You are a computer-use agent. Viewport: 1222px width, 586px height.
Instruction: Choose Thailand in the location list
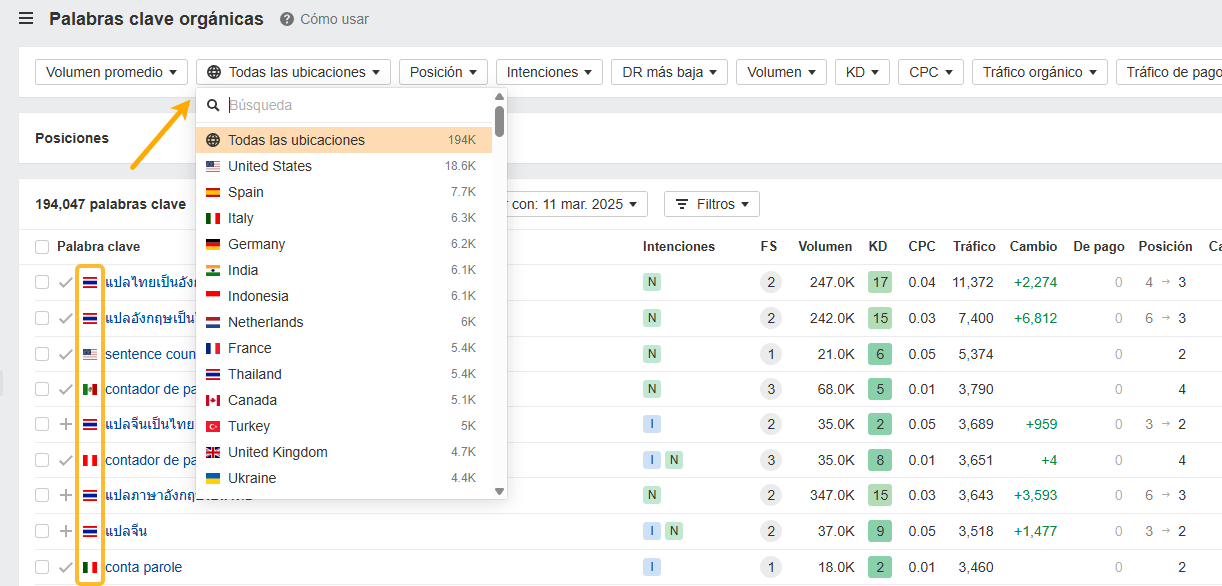click(x=255, y=374)
